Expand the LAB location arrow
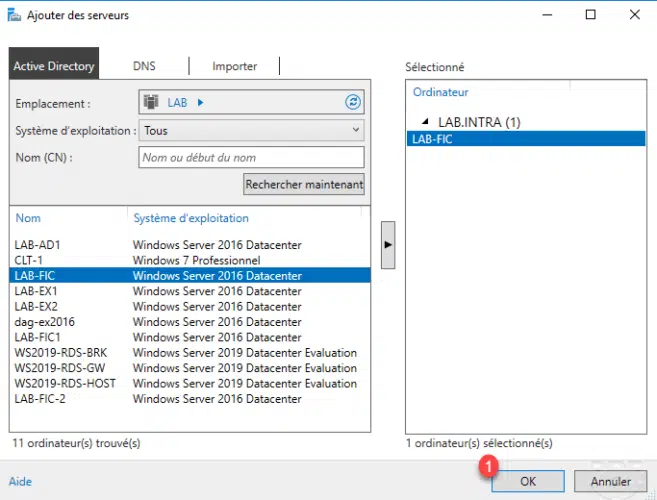 pyautogui.click(x=200, y=102)
